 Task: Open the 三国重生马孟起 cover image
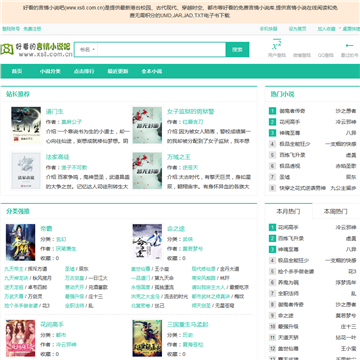click(x=147, y=338)
